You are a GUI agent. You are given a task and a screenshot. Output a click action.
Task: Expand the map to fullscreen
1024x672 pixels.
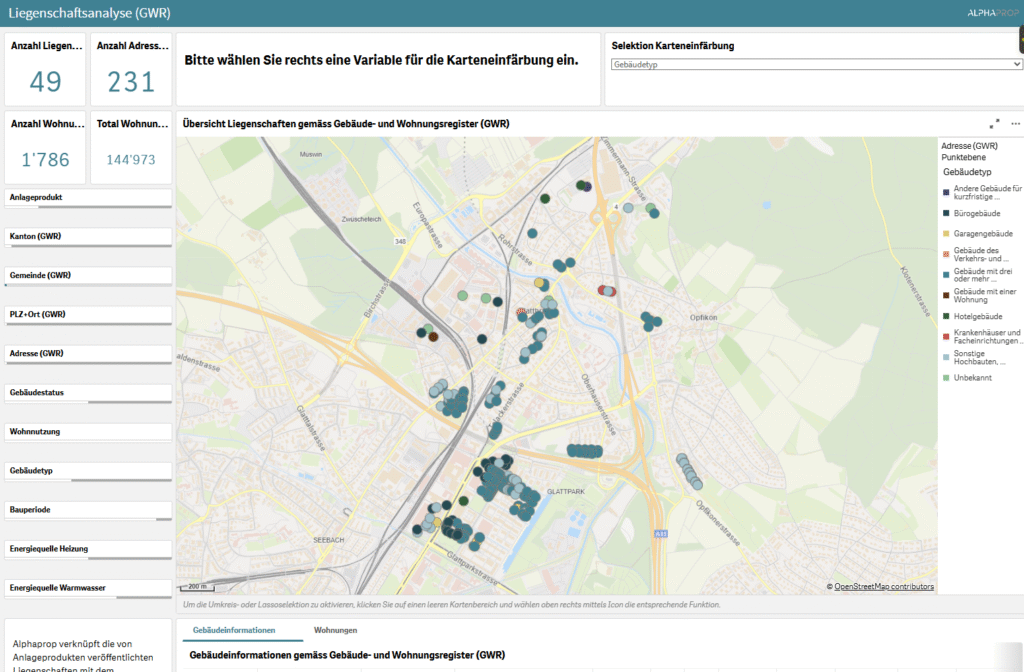pos(994,124)
